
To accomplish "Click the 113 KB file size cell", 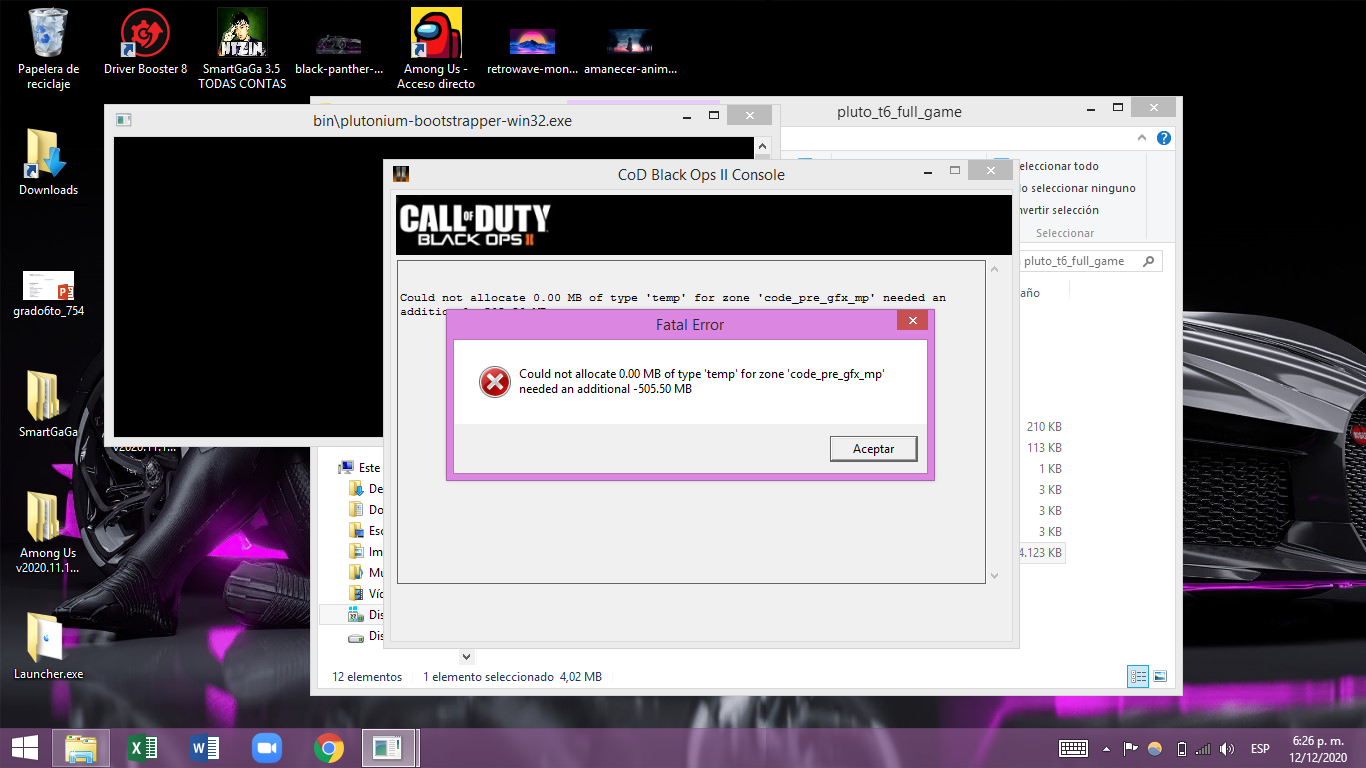I will click(1044, 448).
